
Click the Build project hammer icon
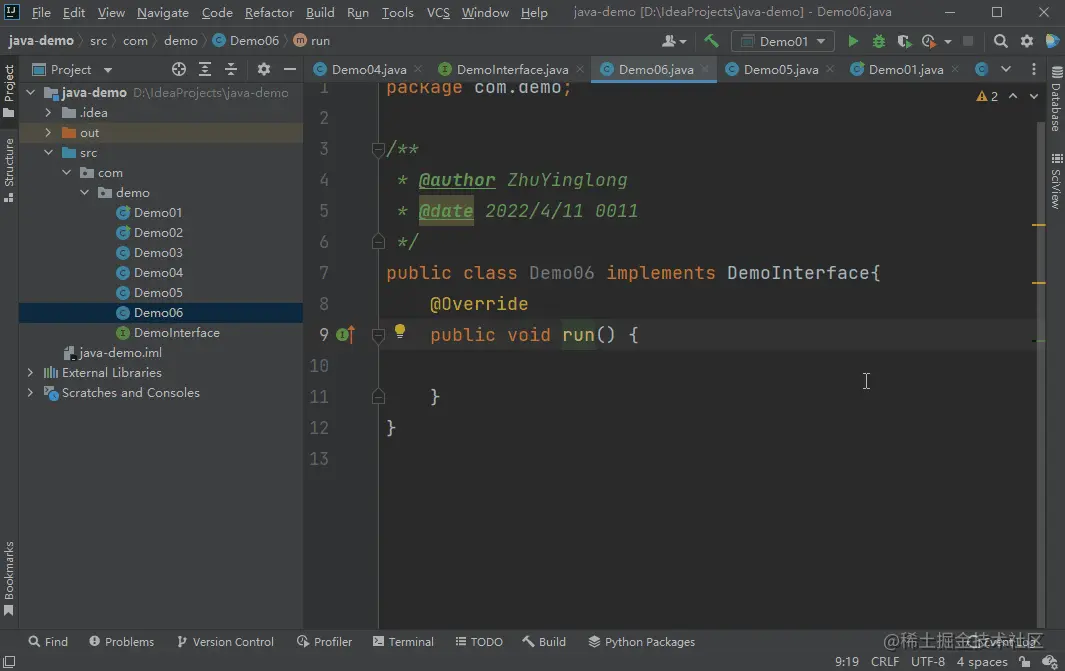711,41
